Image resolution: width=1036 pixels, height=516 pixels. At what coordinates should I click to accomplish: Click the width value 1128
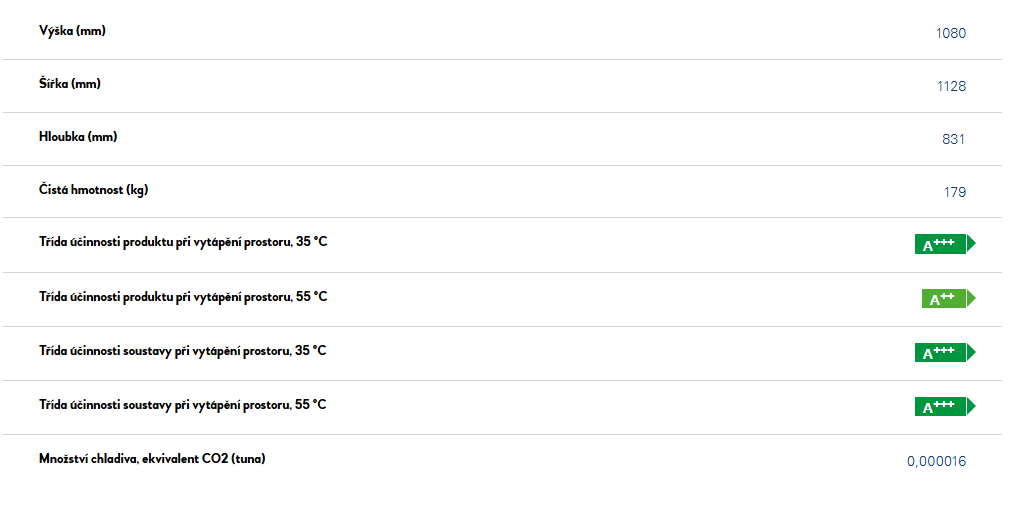[951, 87]
